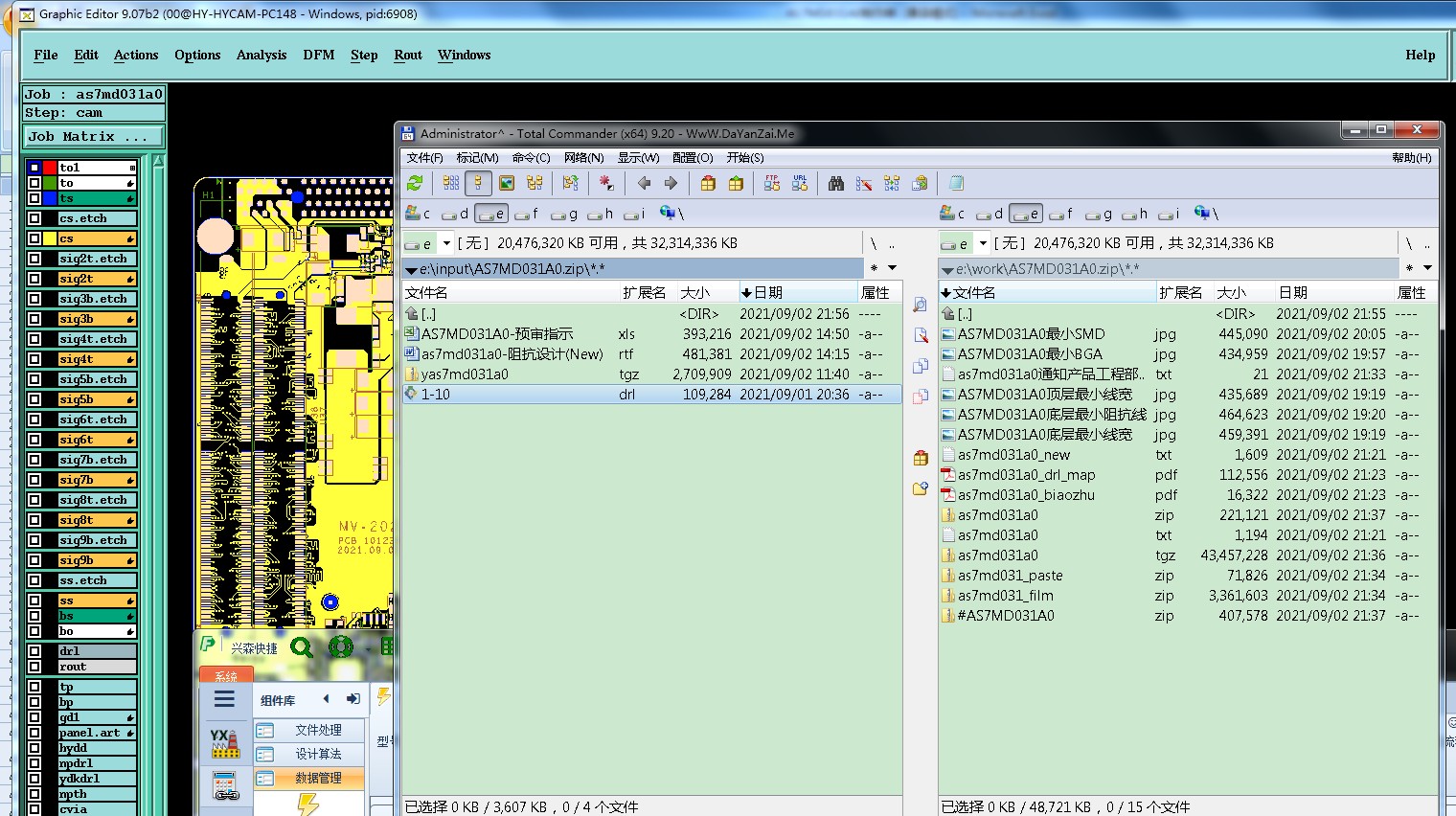Click the binoculars search files icon
Viewport: 1456px width, 816px height.
pyautogui.click(x=836, y=183)
